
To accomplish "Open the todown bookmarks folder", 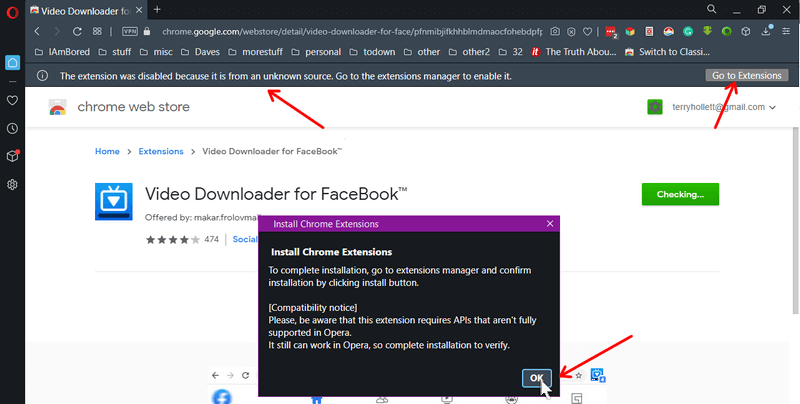I will (x=372, y=52).
